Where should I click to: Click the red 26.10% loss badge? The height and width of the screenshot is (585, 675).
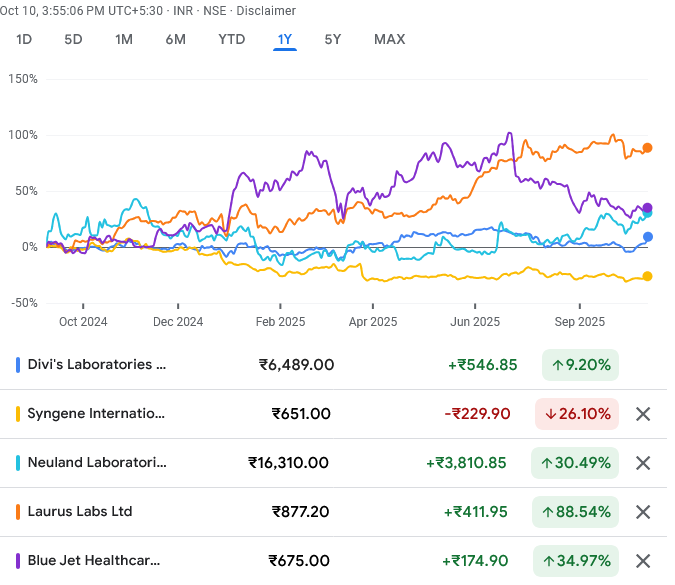tap(575, 414)
